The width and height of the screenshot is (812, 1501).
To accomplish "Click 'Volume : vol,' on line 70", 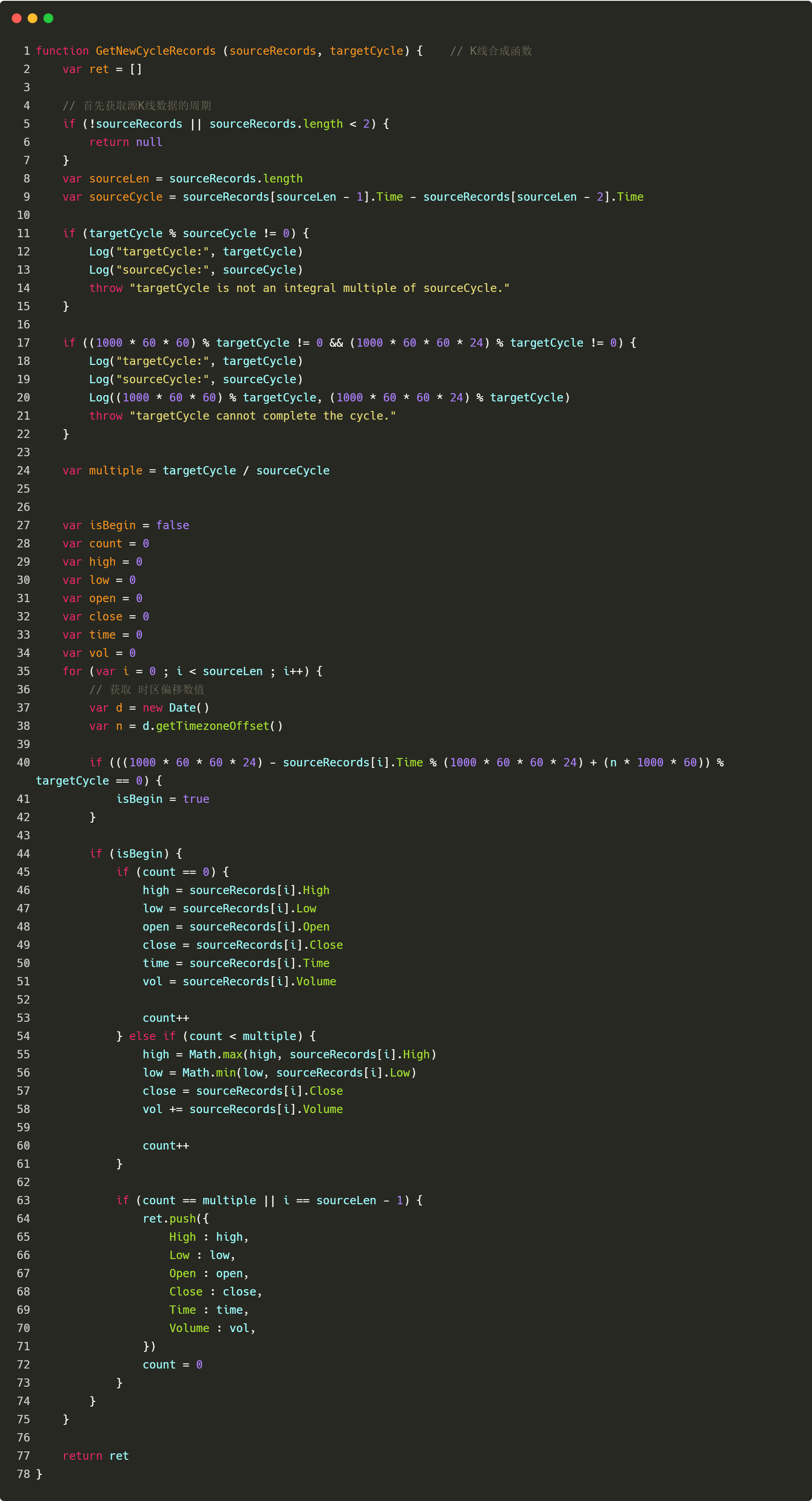I will [x=213, y=1328].
